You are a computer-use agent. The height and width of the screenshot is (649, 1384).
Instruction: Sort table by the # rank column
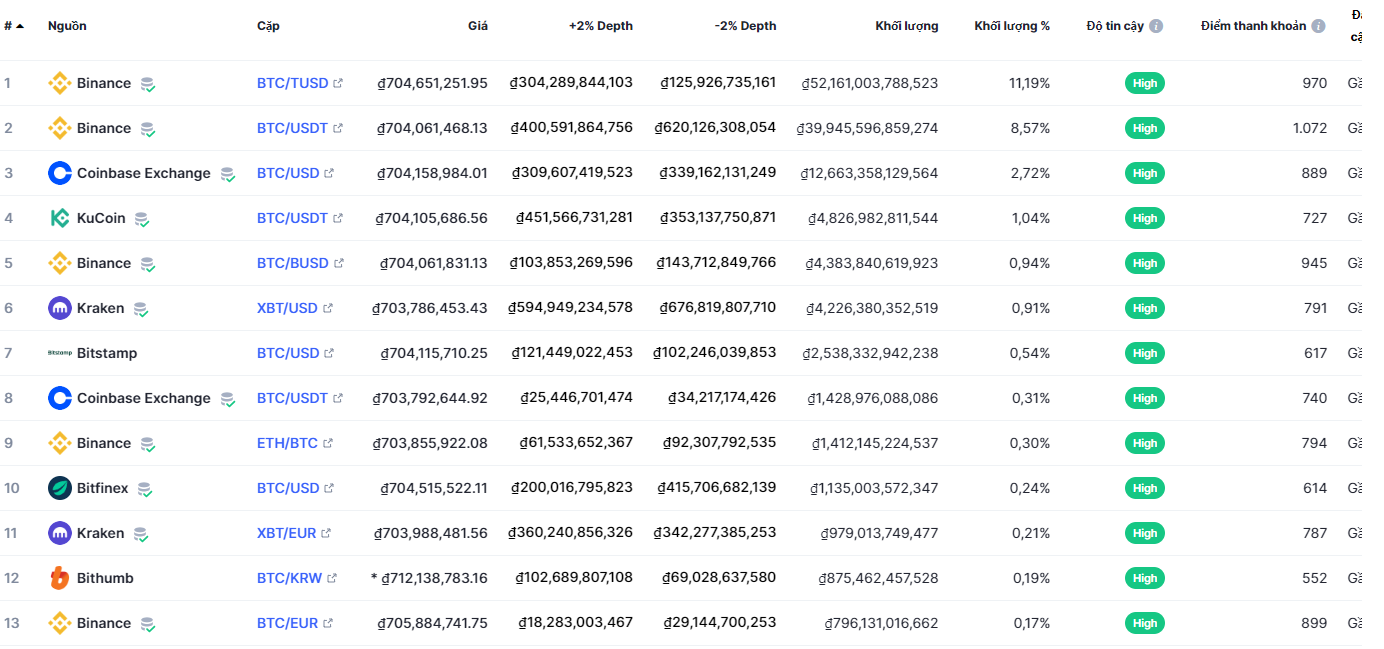click(13, 26)
